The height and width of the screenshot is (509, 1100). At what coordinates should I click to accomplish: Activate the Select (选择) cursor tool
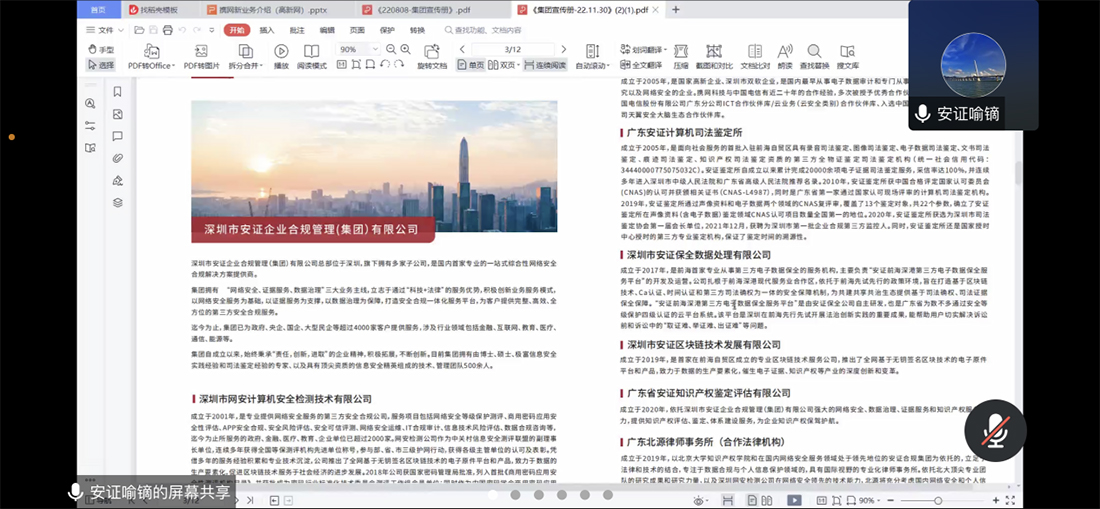pyautogui.click(x=101, y=65)
